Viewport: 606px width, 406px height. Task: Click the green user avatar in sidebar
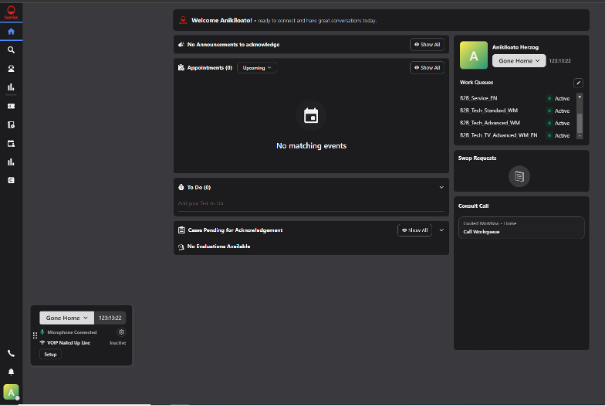[11, 391]
